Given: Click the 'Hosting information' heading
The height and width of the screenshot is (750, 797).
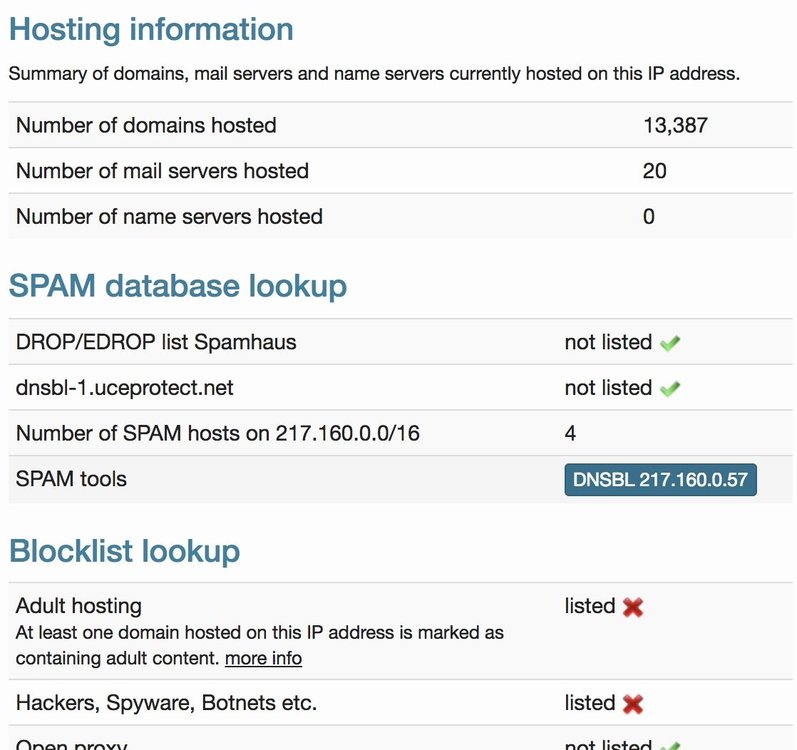Looking at the screenshot, I should [x=151, y=29].
